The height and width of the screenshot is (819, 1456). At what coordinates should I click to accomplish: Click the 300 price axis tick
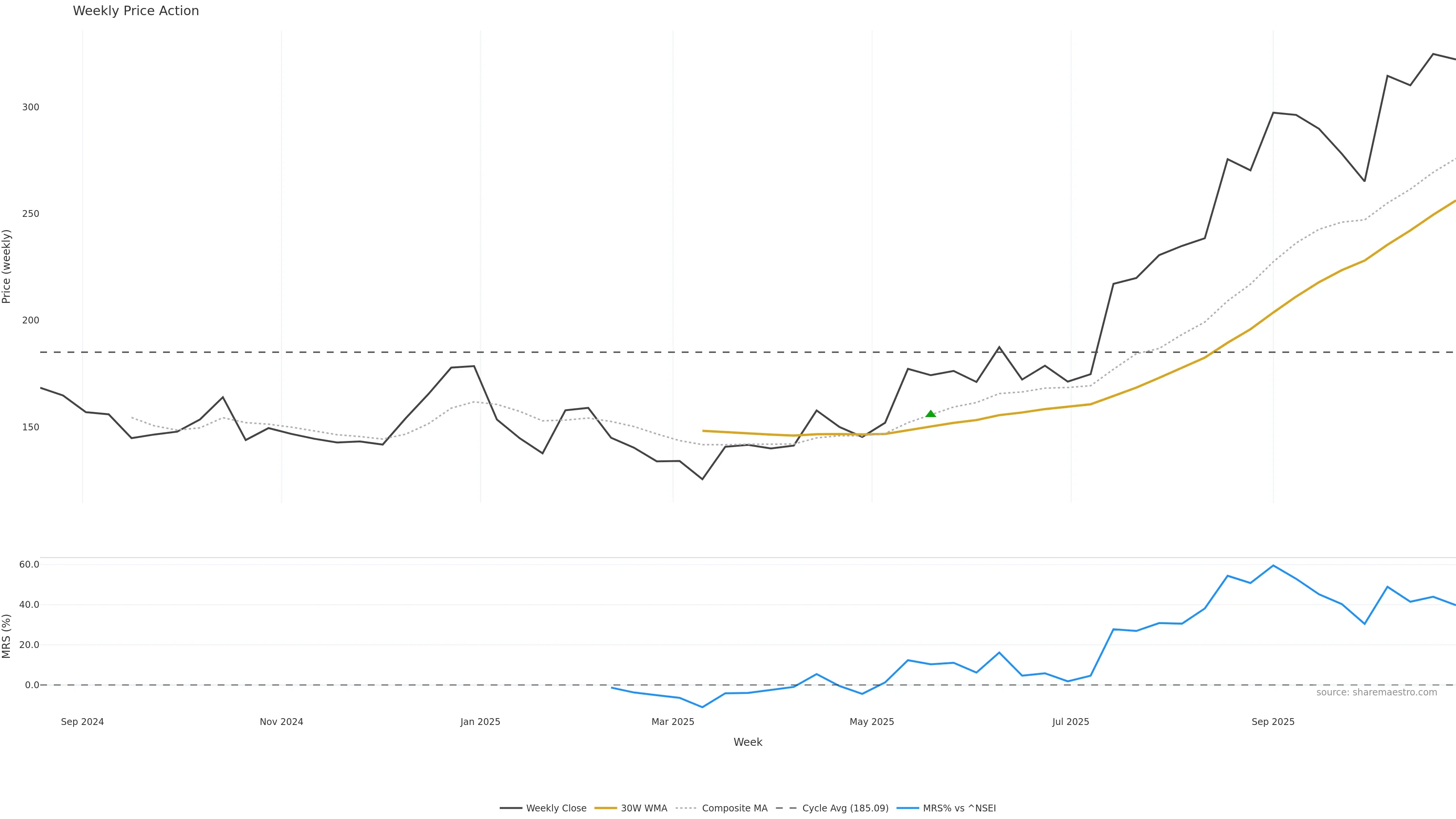click(30, 107)
